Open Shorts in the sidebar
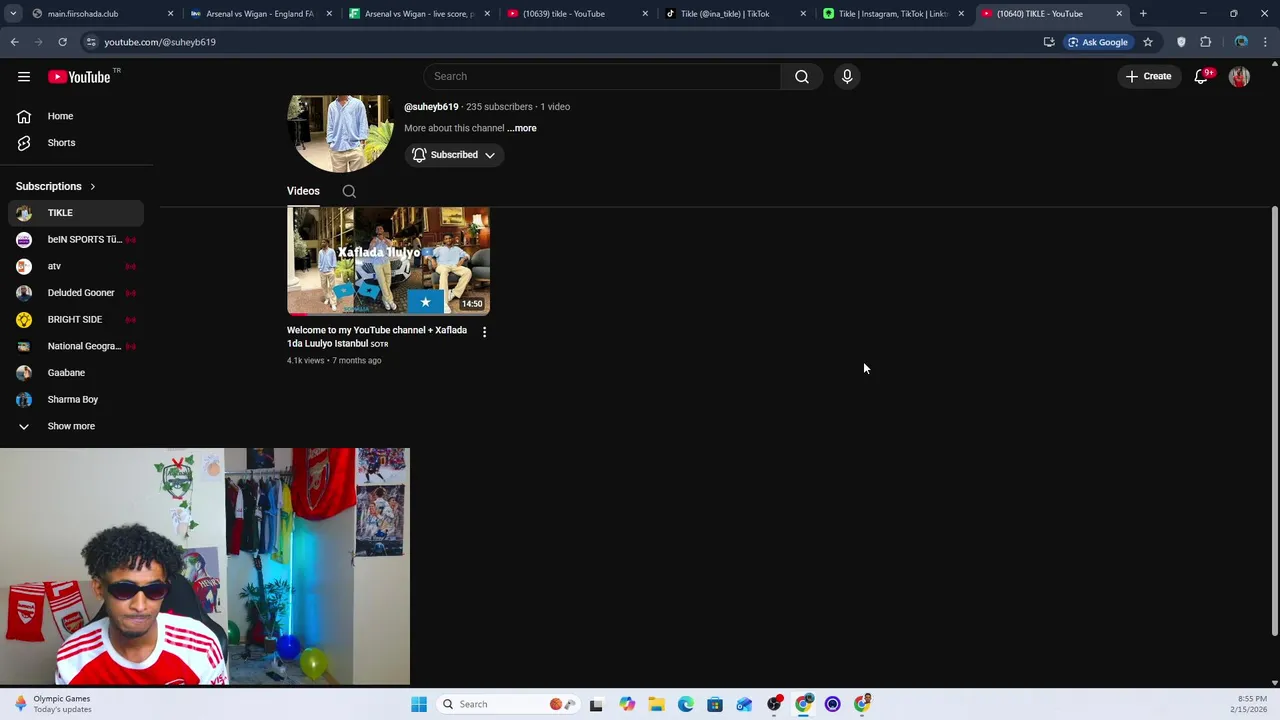Screen dimensions: 1280x720 (x=76, y=143)
